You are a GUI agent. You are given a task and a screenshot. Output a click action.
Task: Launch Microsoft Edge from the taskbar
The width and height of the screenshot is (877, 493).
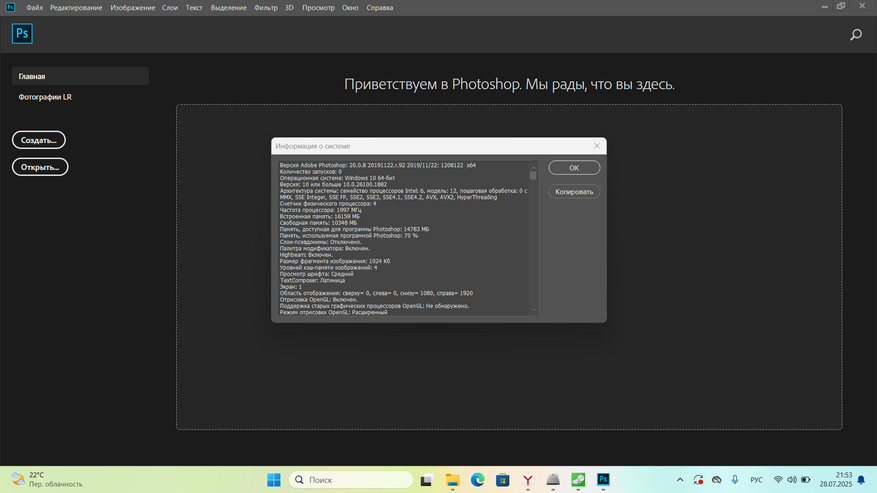(x=478, y=480)
